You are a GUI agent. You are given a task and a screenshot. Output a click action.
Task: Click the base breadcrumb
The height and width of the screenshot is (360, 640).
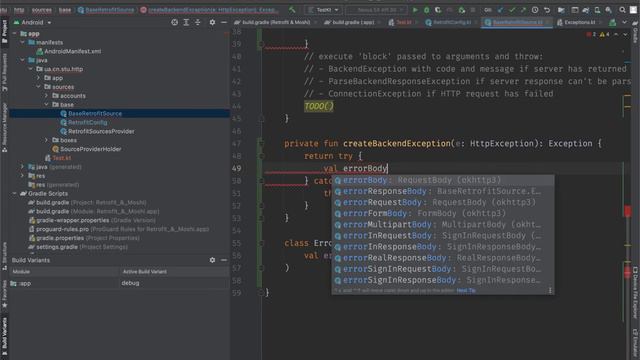point(65,10)
